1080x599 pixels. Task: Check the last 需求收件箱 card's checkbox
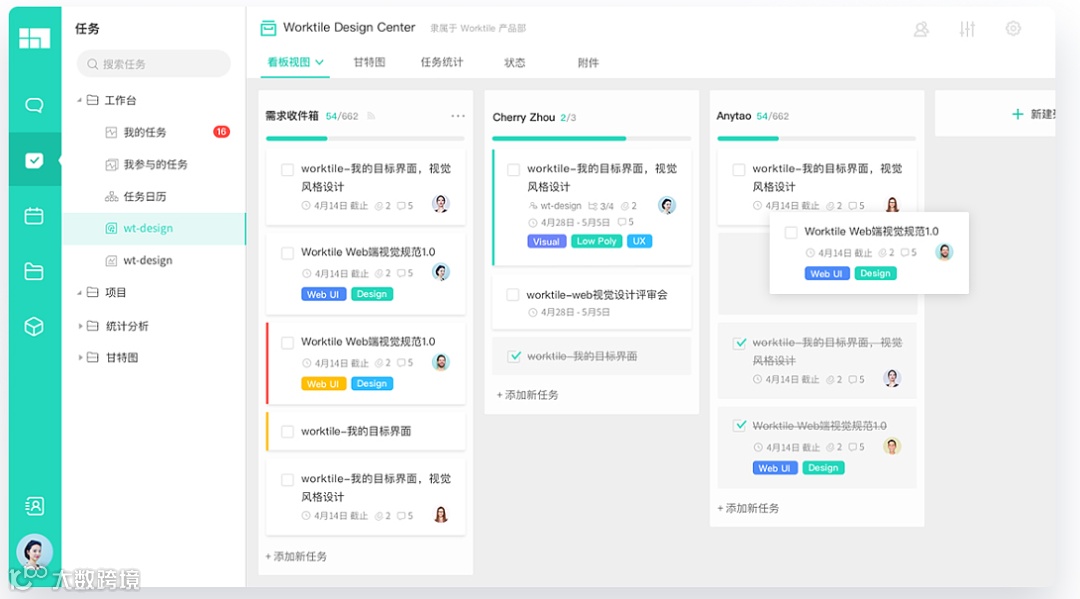click(287, 479)
